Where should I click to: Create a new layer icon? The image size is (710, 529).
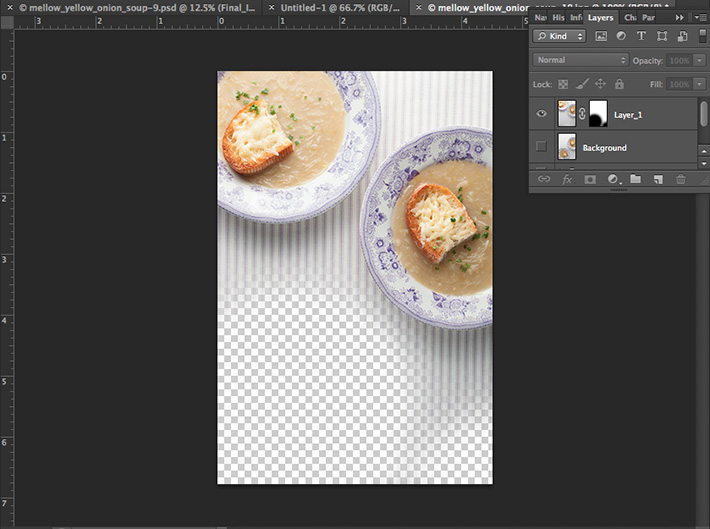pyautogui.click(x=658, y=179)
